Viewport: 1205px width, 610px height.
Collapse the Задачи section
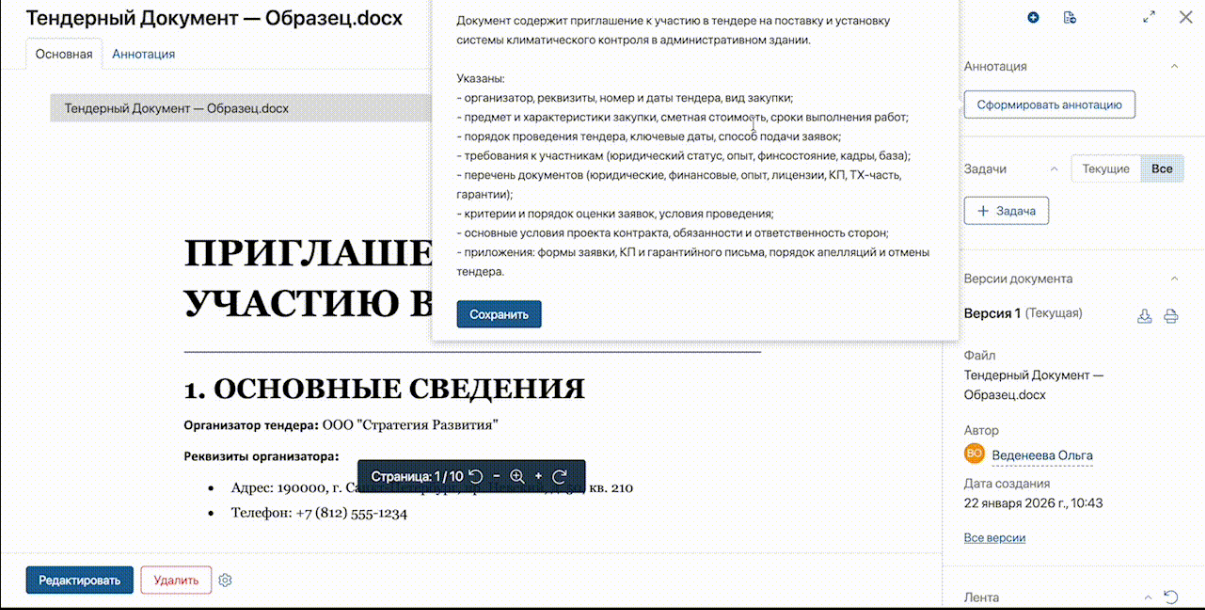[1053, 168]
